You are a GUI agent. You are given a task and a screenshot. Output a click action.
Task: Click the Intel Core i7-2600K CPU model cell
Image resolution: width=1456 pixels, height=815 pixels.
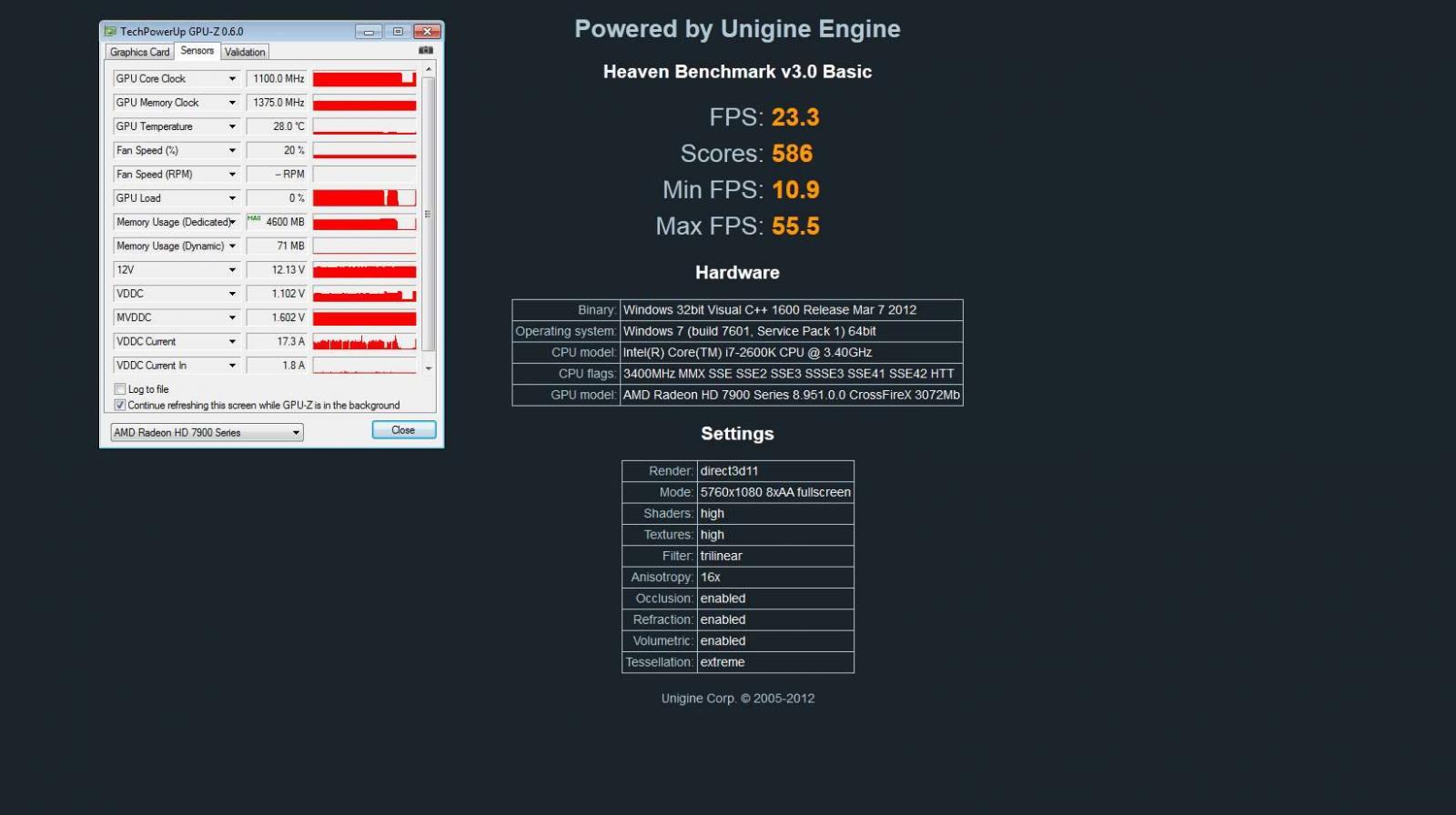tap(791, 353)
